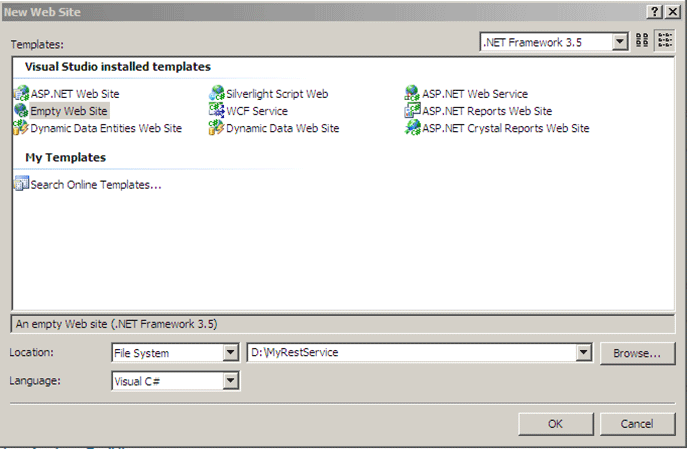Open the Location type dropdown
The image size is (687, 449).
231,353
